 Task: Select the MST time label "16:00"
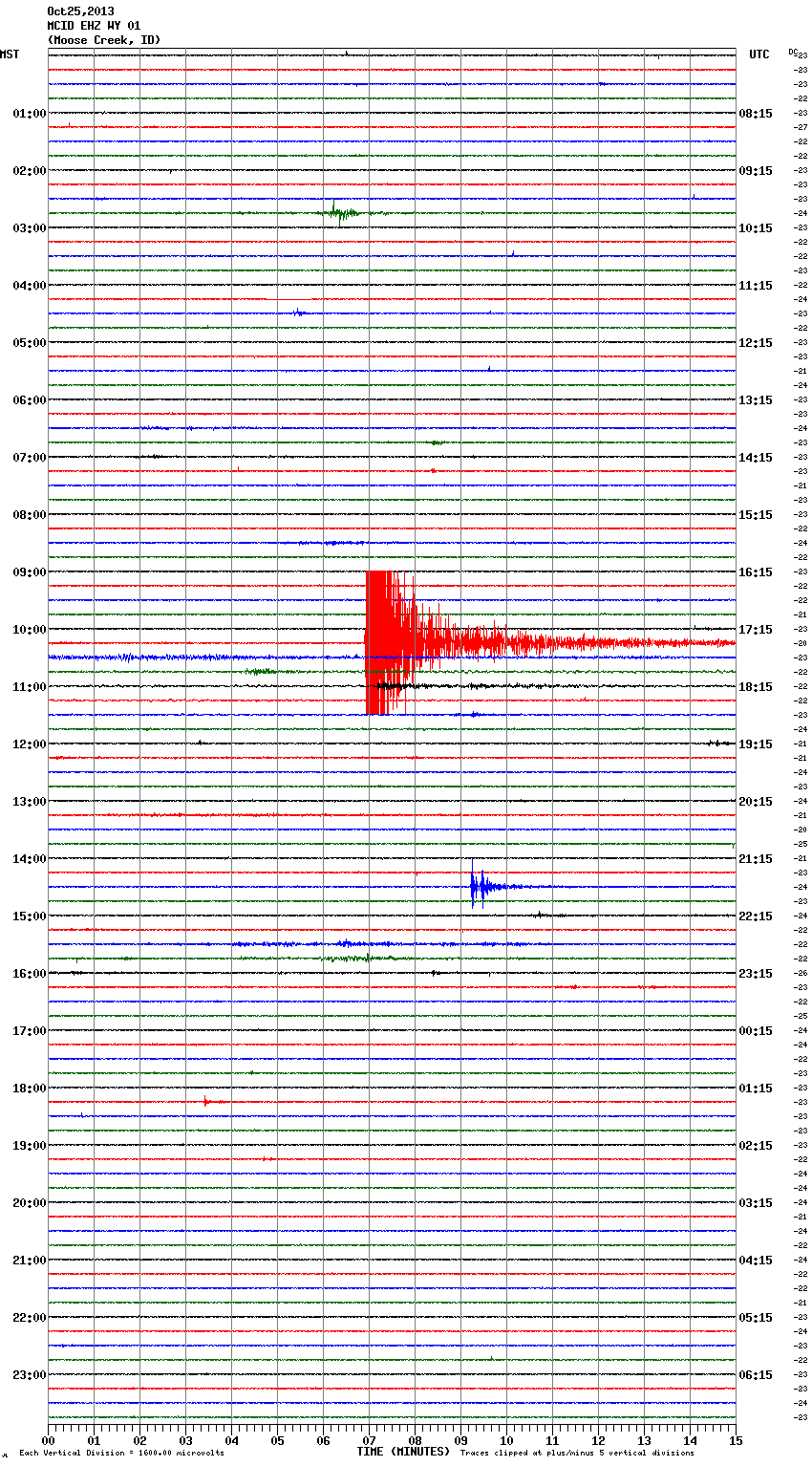tap(30, 974)
